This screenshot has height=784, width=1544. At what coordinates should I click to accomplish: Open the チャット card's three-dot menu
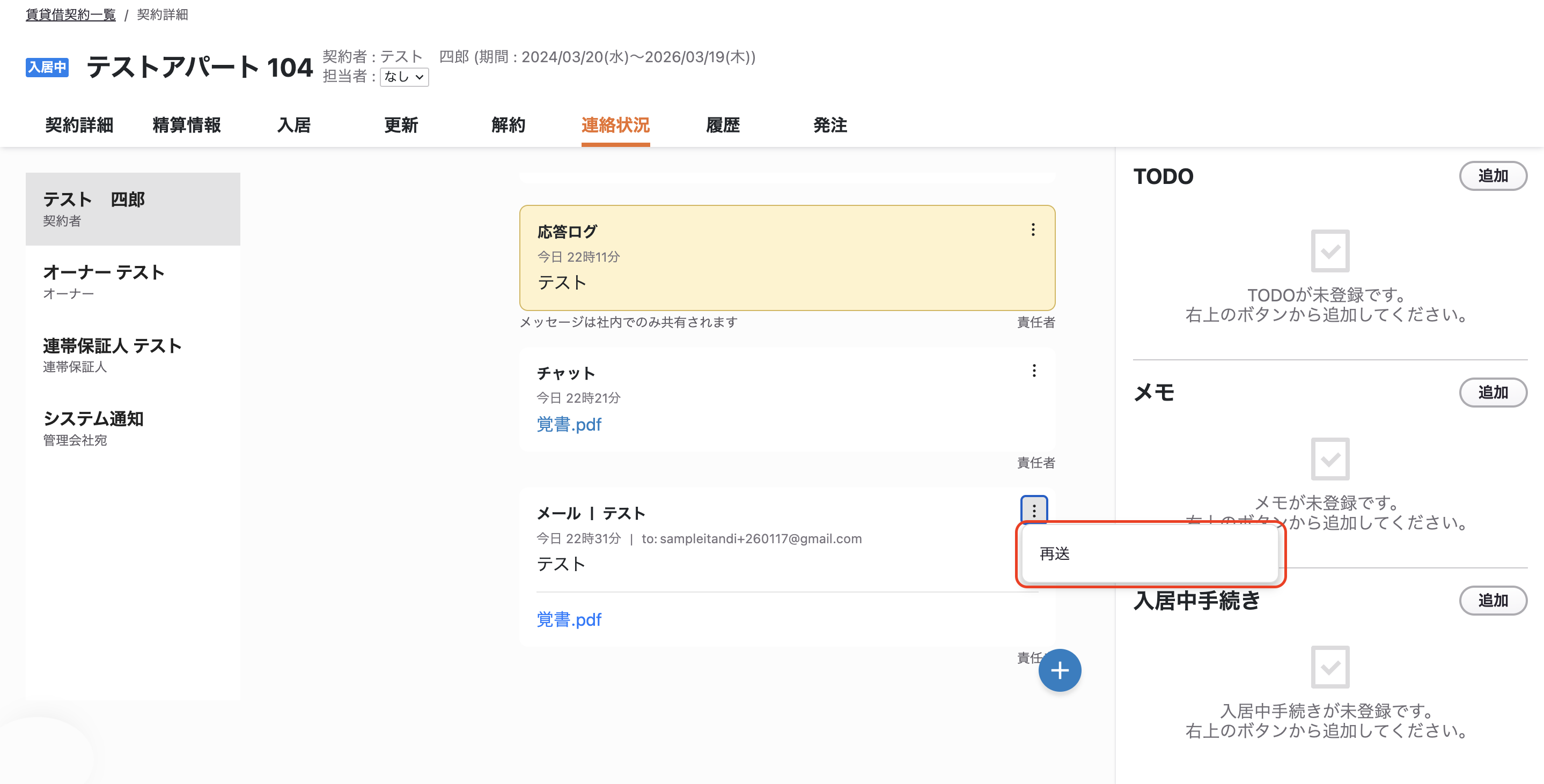(x=1033, y=371)
